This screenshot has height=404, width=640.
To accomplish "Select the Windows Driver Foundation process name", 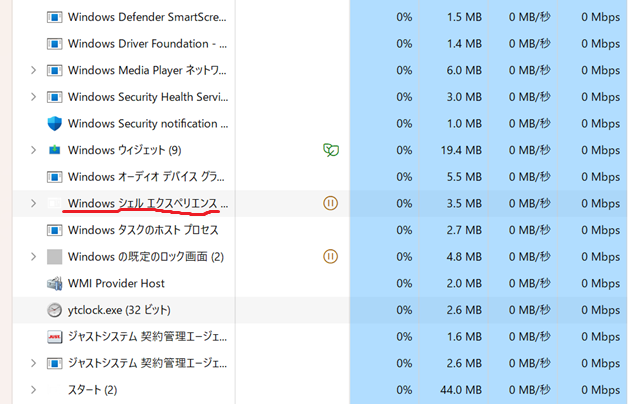I will [147, 44].
